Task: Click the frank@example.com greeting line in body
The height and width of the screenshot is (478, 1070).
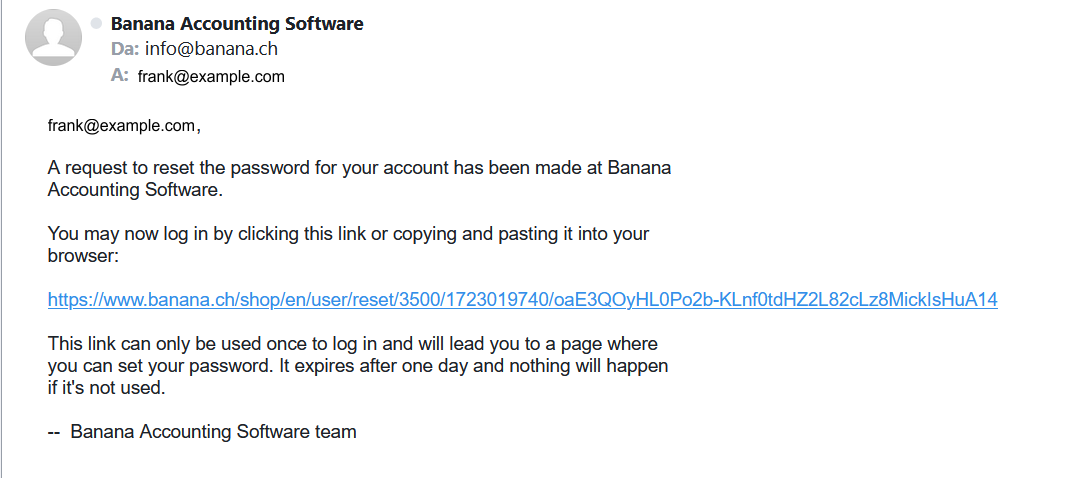Action: click(120, 126)
